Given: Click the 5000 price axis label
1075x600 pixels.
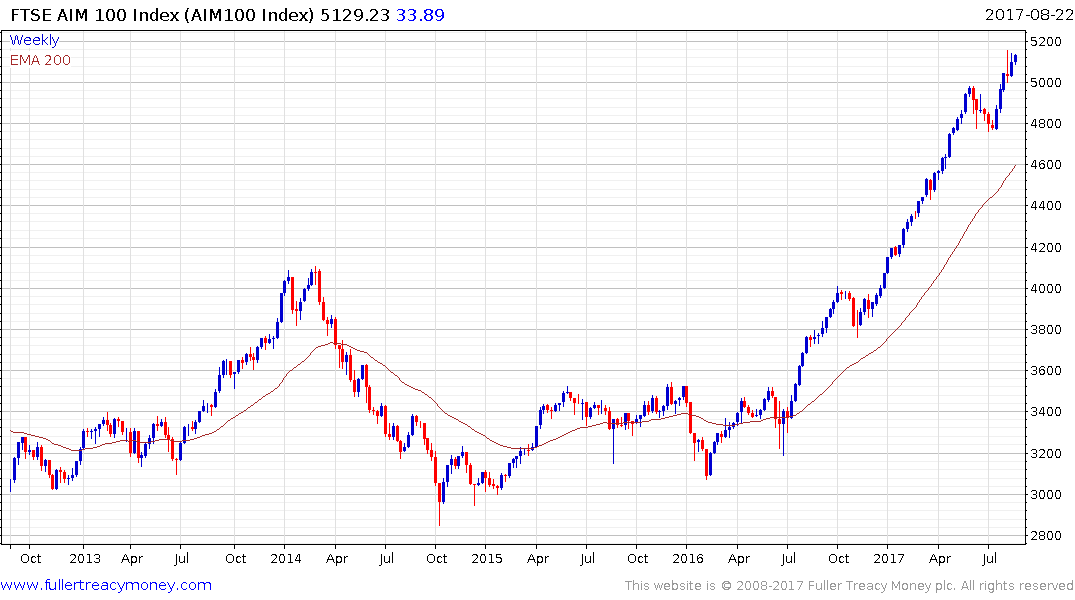Looking at the screenshot, I should pos(1046,83).
